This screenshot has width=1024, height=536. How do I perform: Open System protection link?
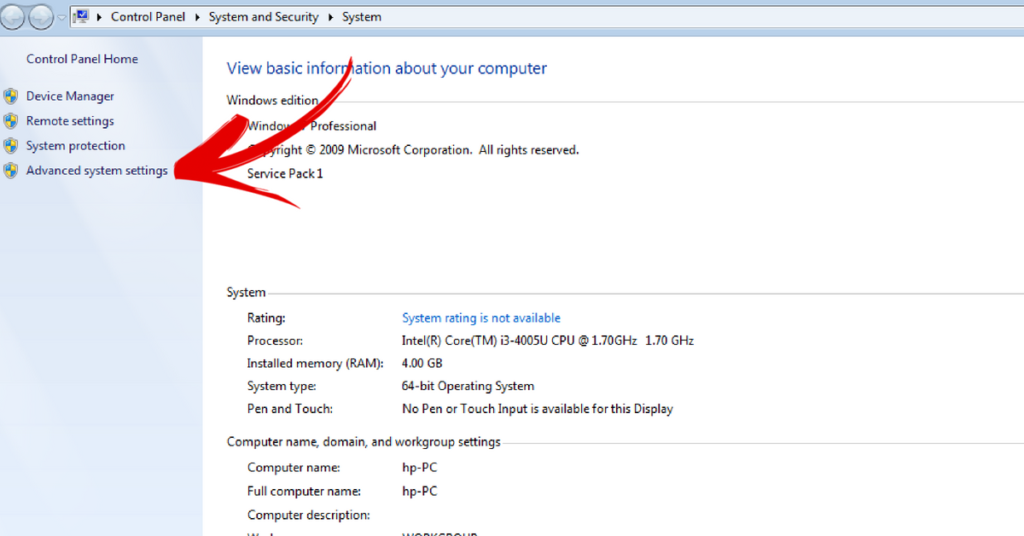[x=76, y=146]
